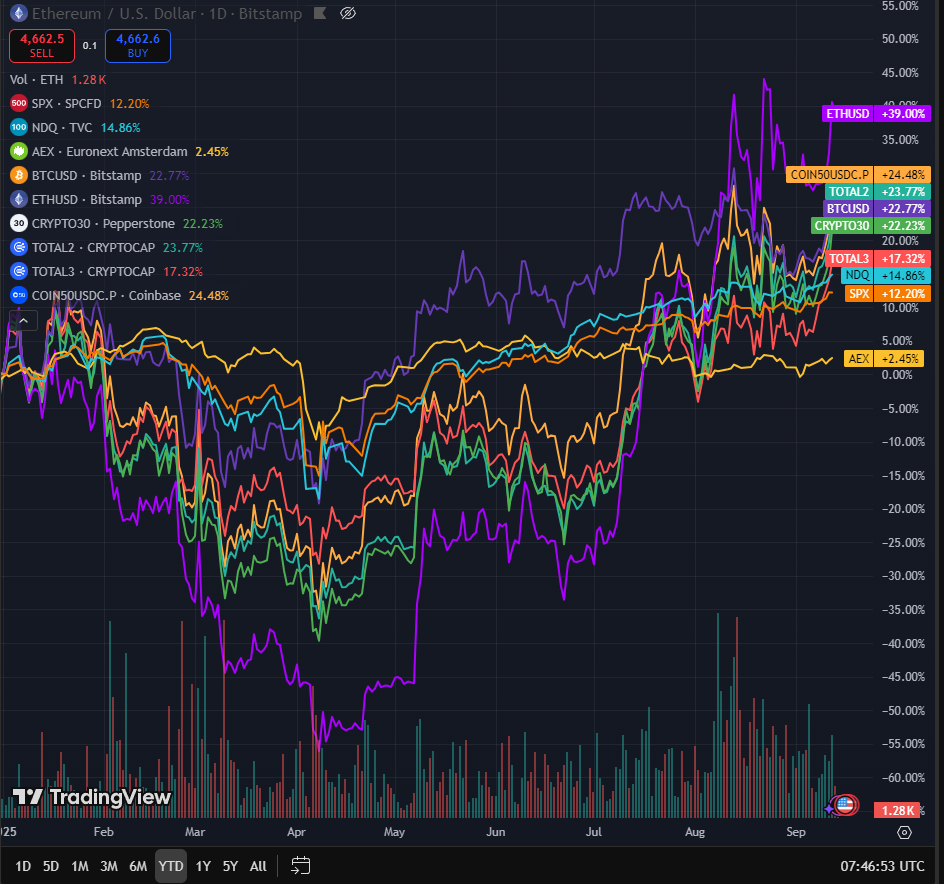Select the 1D time range
944x884 pixels.
23,866
